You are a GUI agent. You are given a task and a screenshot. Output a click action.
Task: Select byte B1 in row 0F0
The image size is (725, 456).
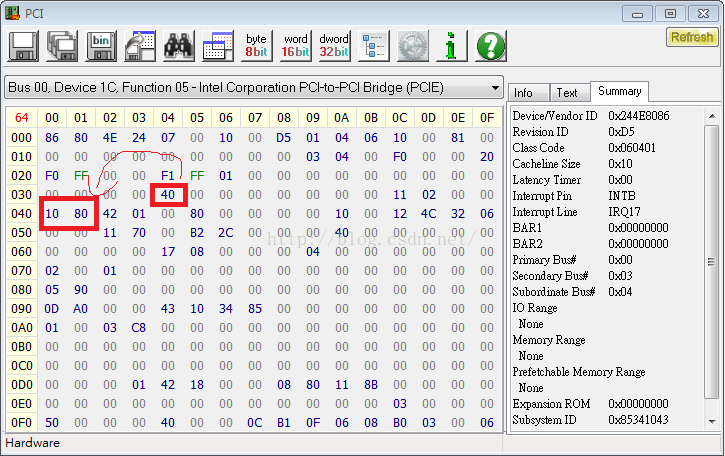(283, 423)
